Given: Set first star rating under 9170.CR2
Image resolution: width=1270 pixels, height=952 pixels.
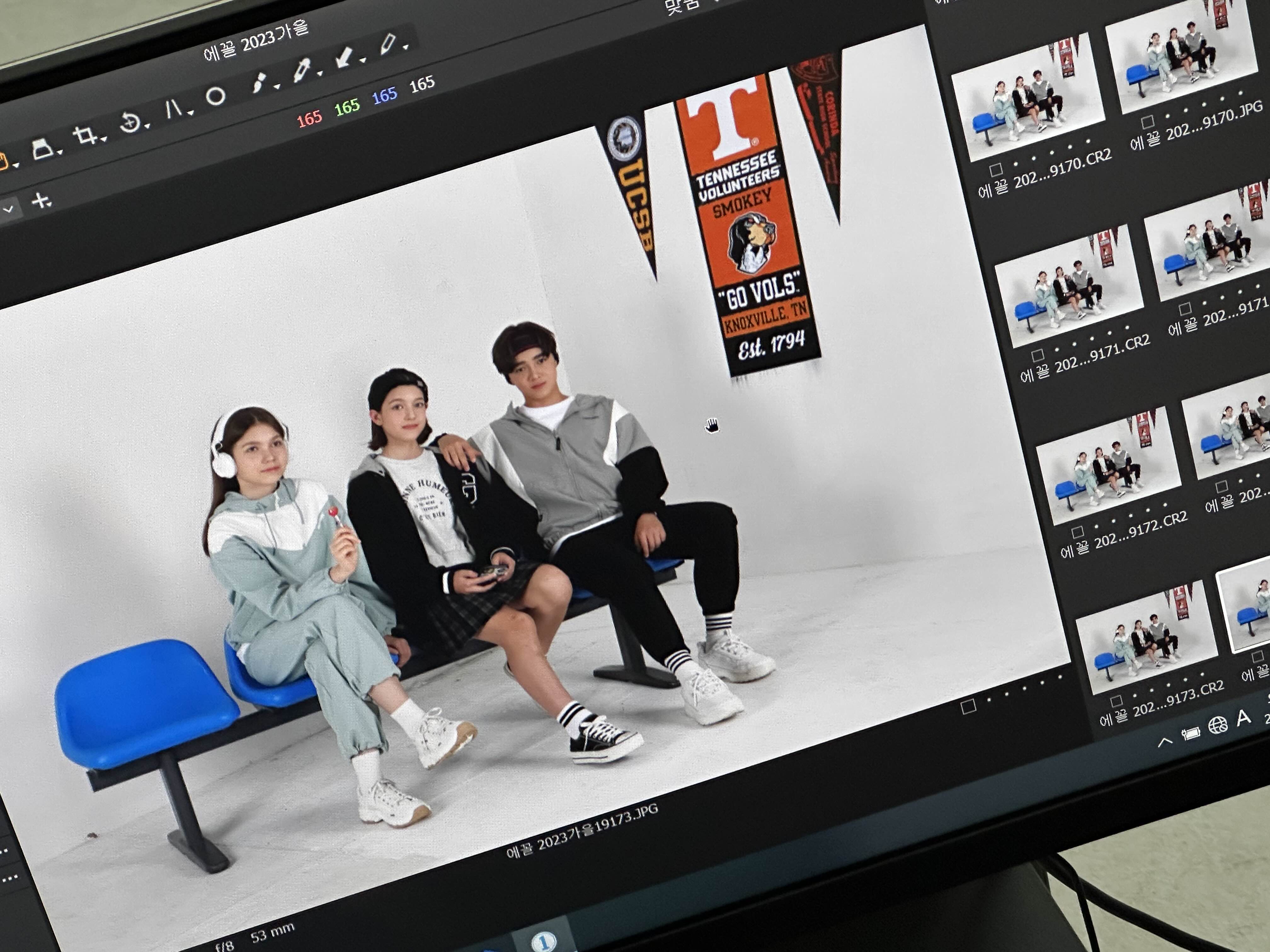Looking at the screenshot, I should click(x=1016, y=164).
